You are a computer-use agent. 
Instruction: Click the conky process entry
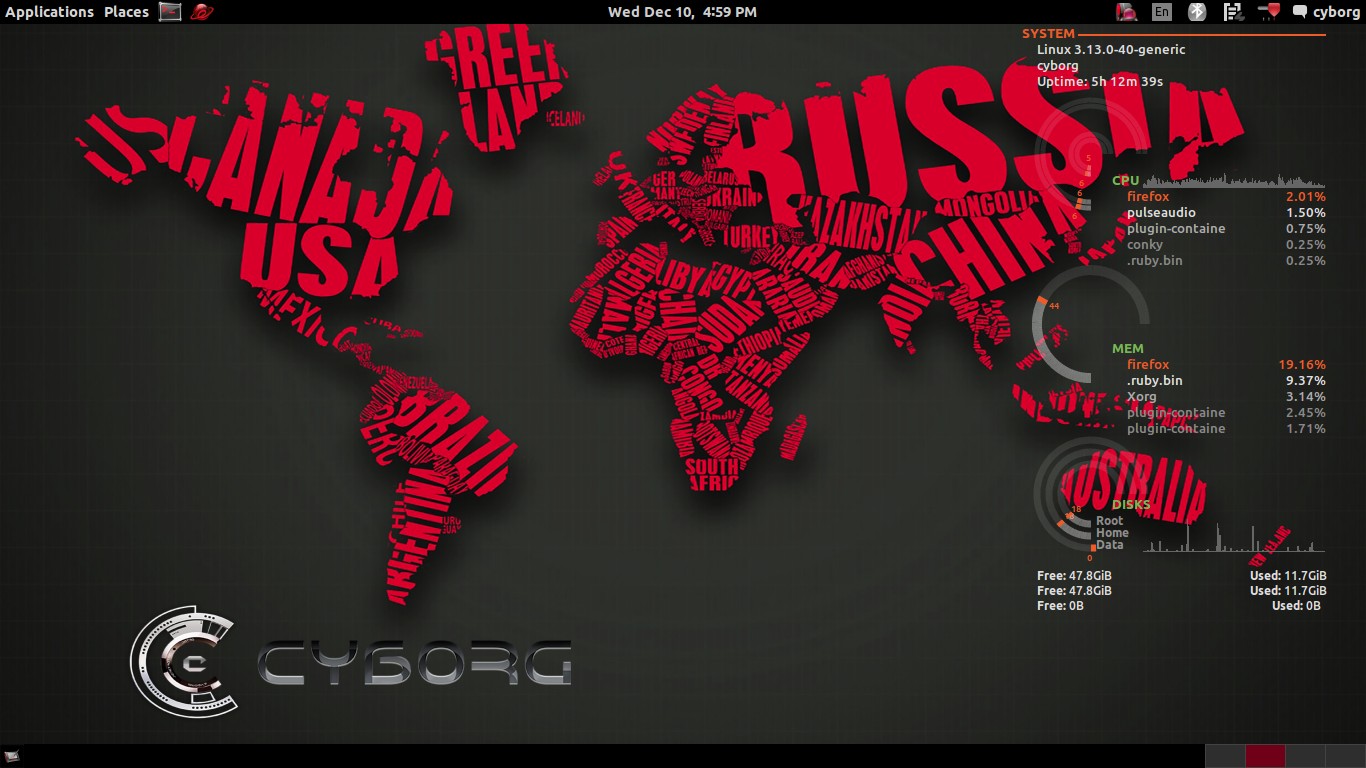1145,245
